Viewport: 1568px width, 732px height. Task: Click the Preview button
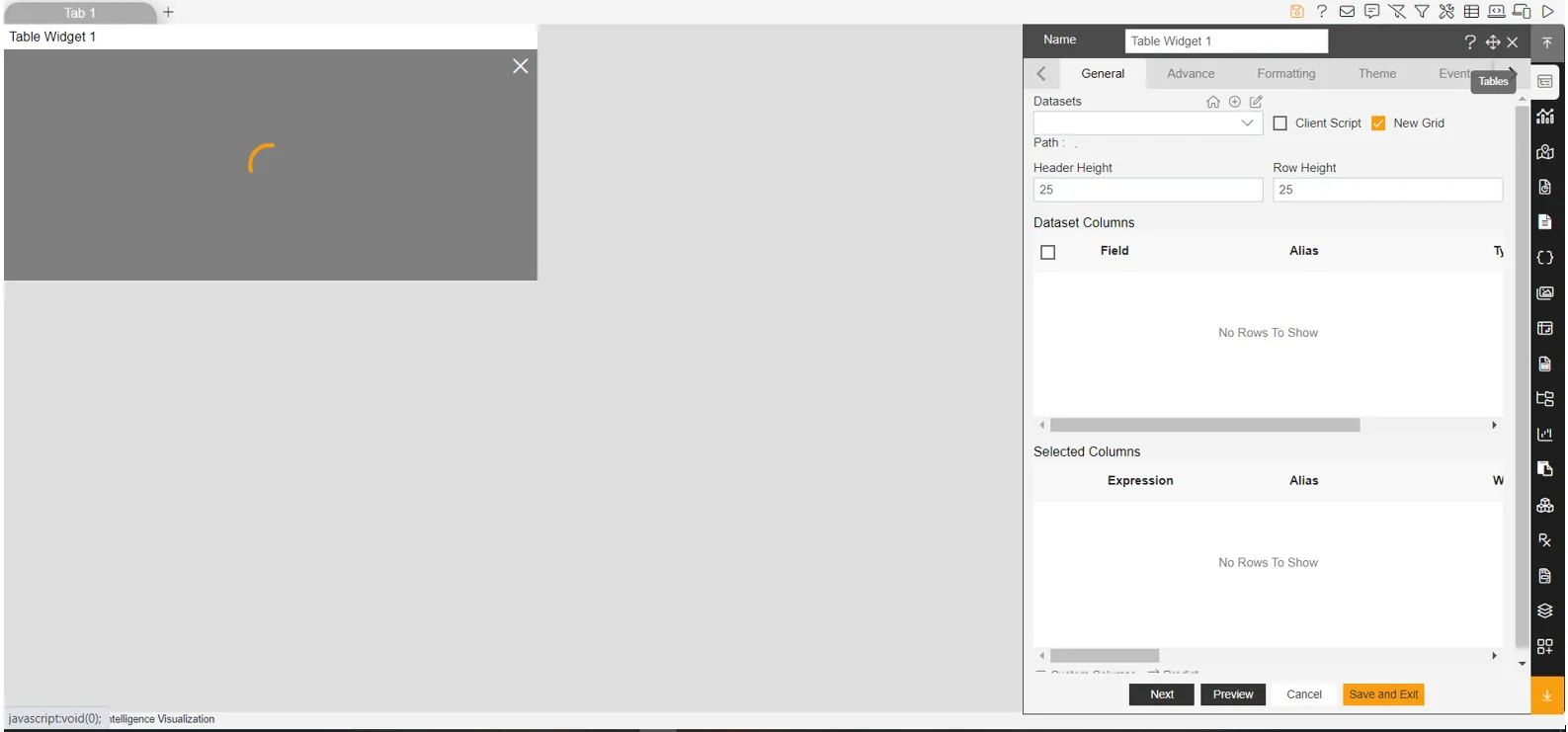1232,694
